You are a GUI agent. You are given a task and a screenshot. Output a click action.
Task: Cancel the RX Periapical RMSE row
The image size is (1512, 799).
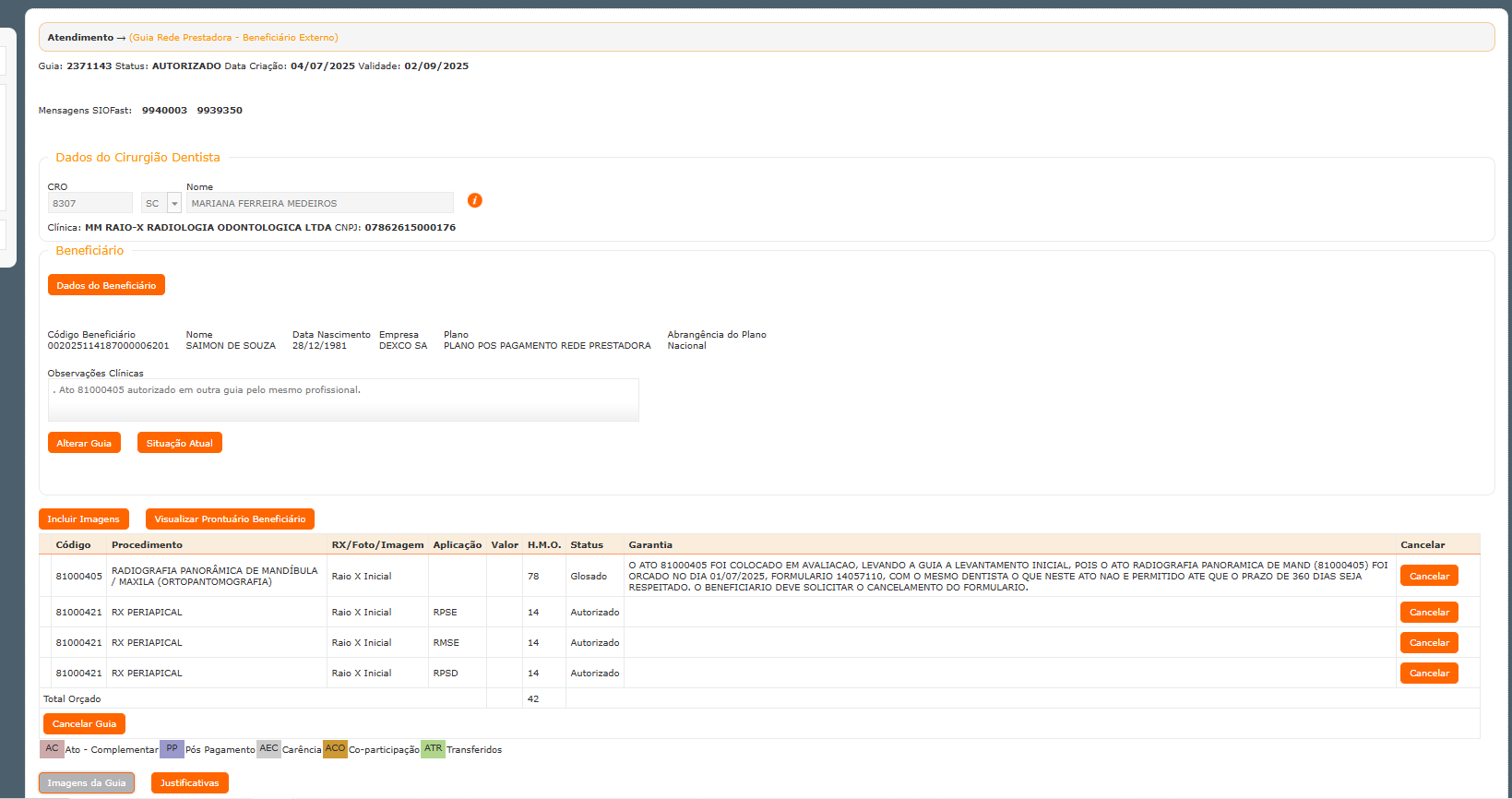pos(1428,642)
